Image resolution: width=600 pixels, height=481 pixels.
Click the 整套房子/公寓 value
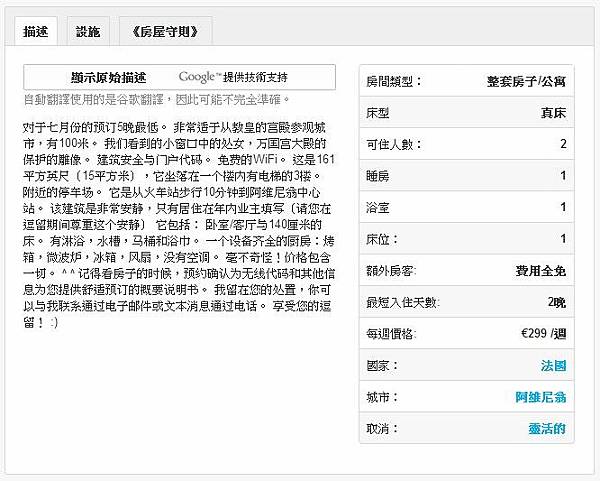tap(526, 81)
